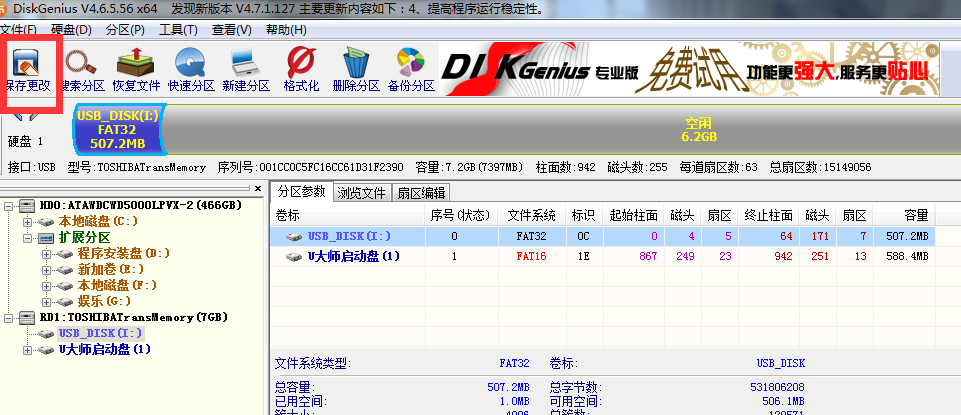Expand the 本地磁盘(F:) tree node

pos(46,285)
